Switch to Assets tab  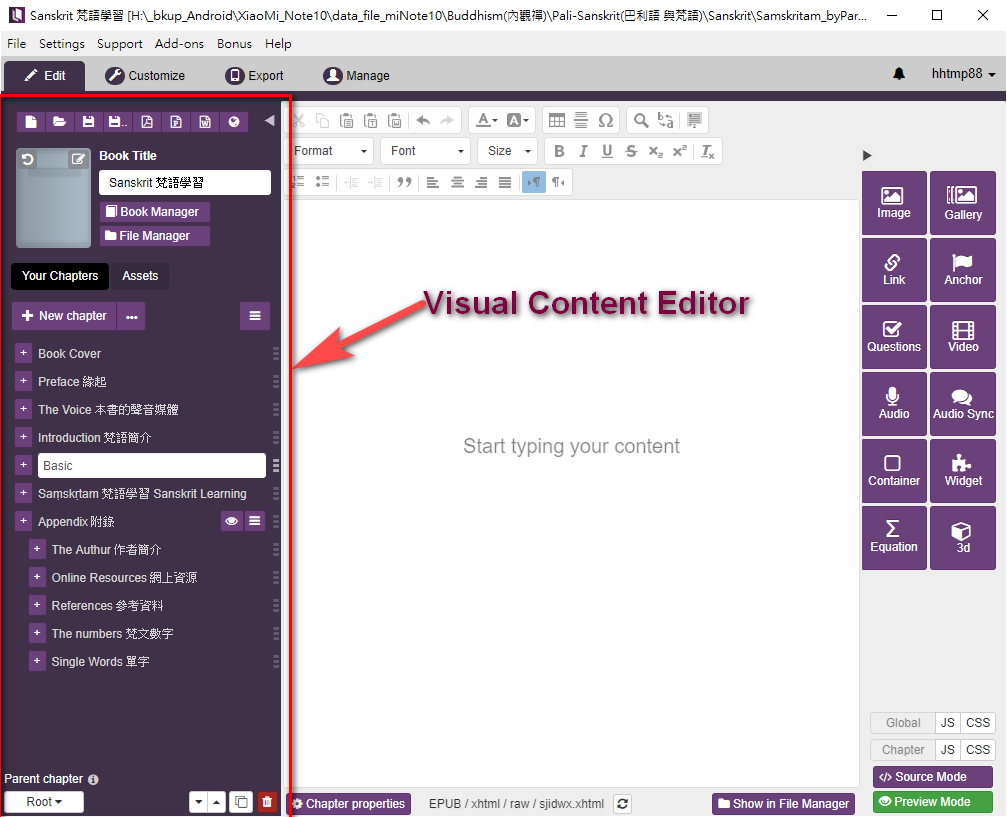140,276
